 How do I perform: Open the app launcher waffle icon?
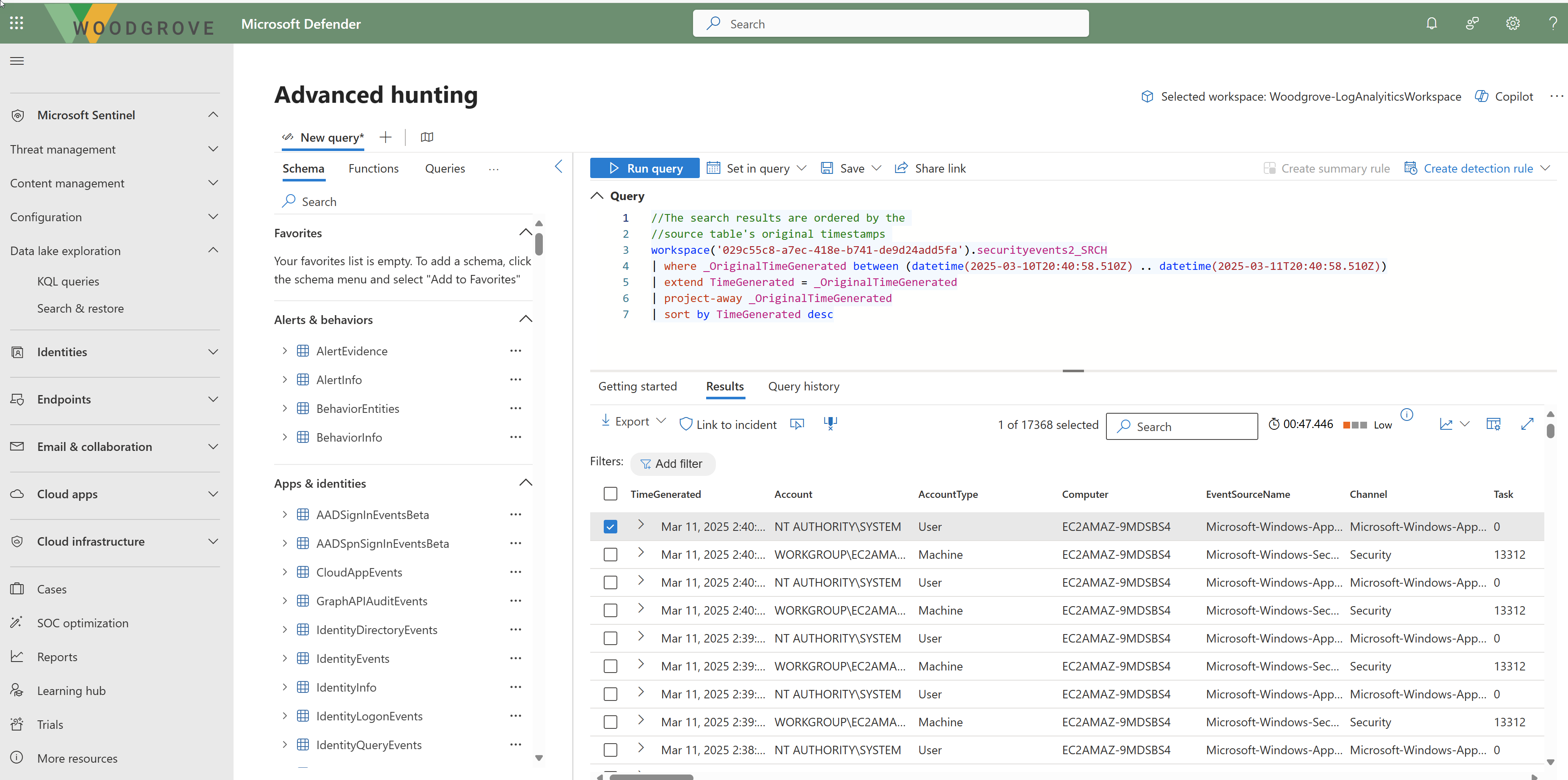point(17,24)
